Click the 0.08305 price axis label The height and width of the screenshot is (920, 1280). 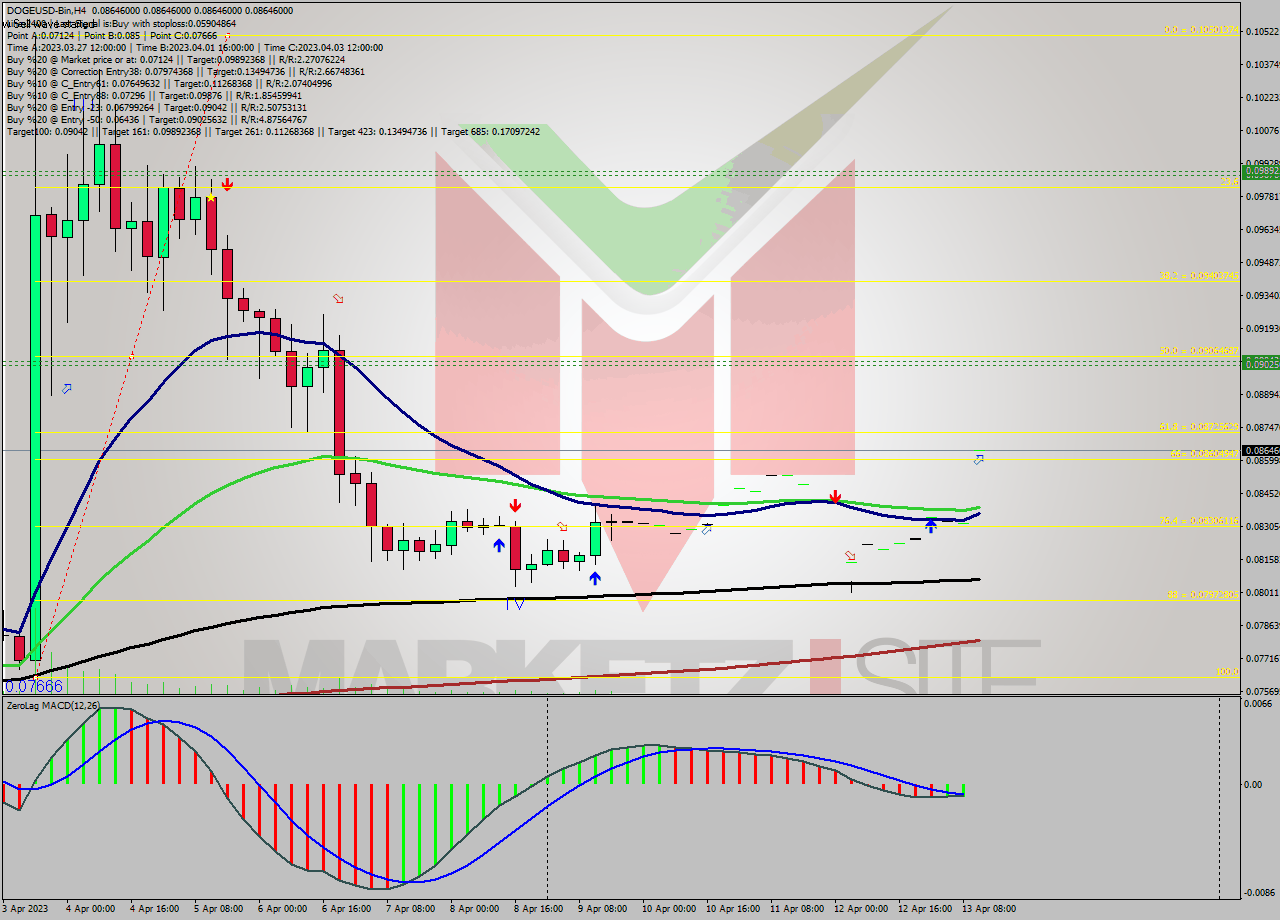tap(1261, 526)
